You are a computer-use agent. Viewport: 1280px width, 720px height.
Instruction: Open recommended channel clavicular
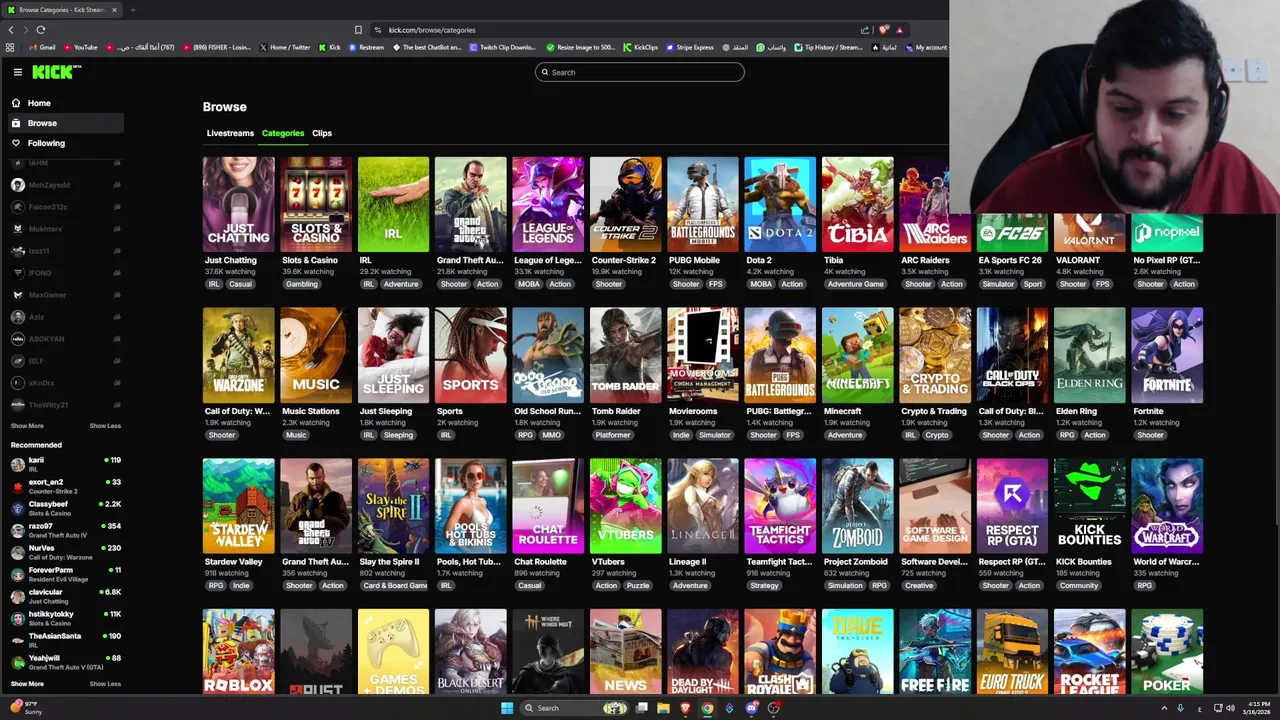[x=64, y=596]
